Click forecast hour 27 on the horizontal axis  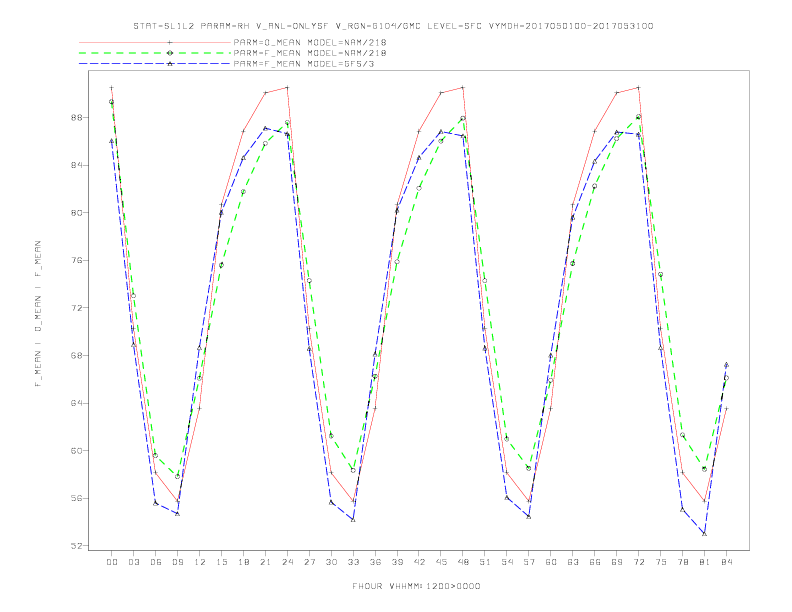point(309,562)
